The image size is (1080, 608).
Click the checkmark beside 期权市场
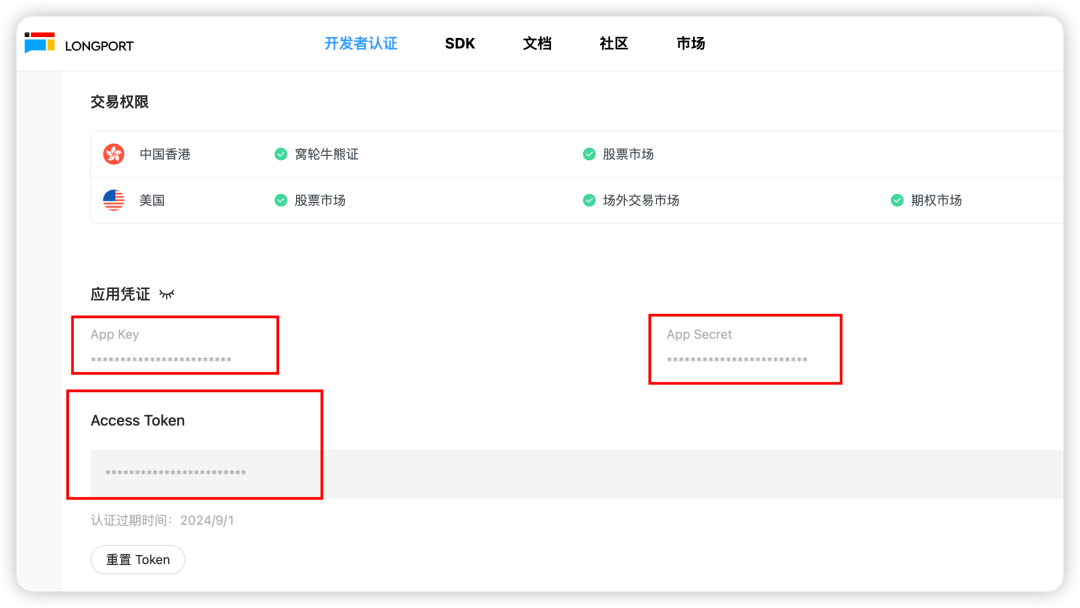pyautogui.click(x=897, y=200)
